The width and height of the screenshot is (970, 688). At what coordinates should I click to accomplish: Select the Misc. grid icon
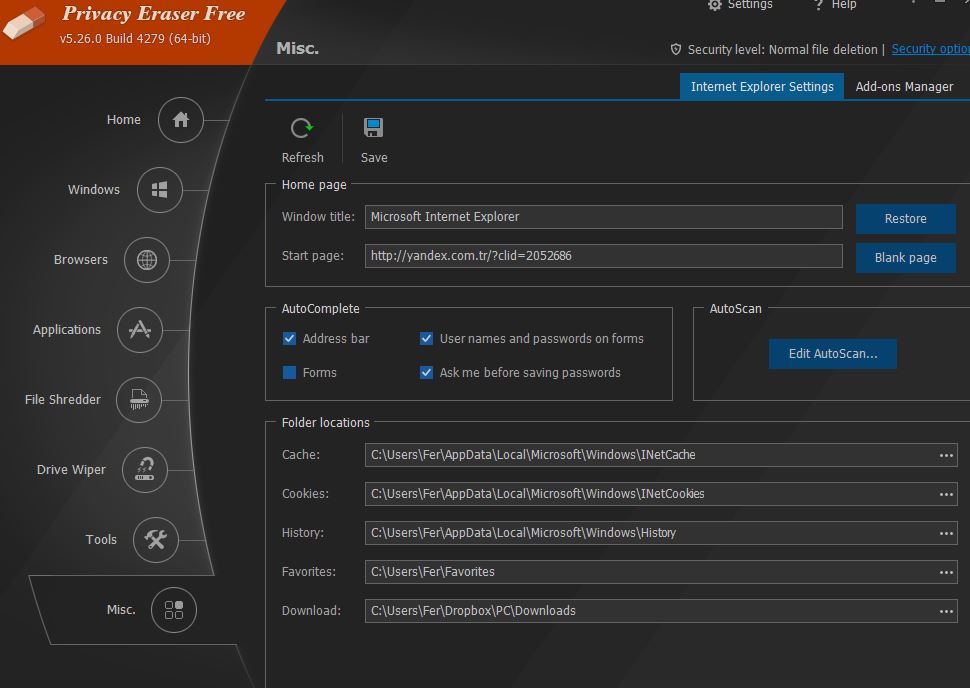coord(174,610)
